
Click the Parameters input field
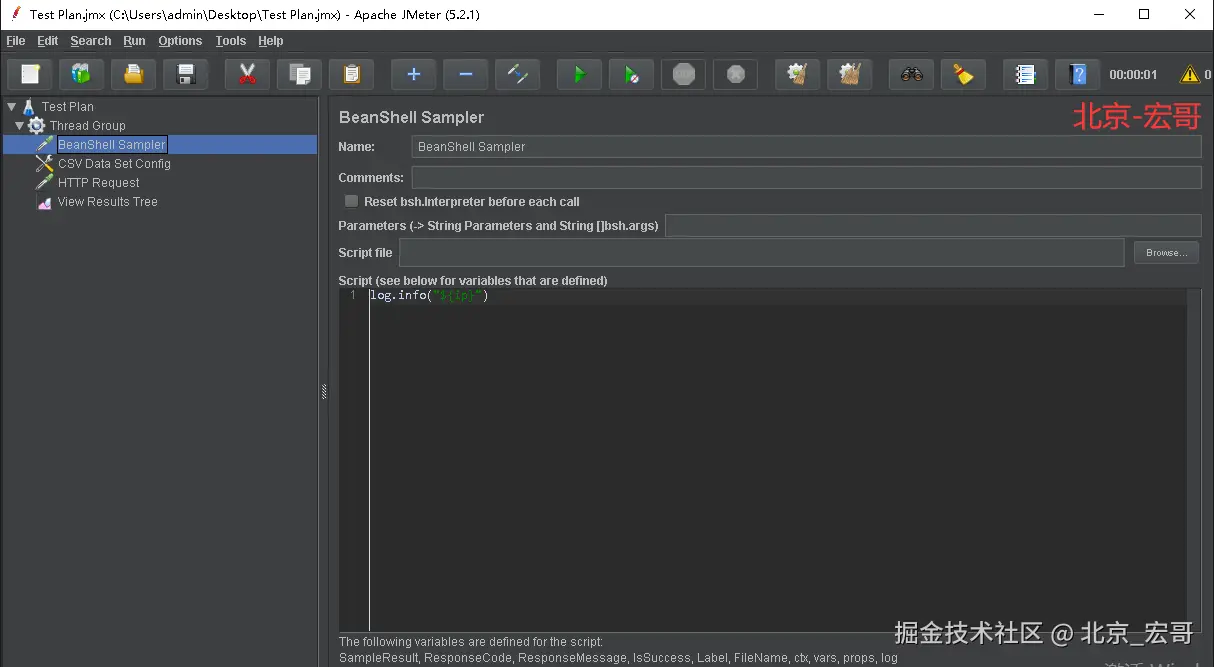[933, 225]
